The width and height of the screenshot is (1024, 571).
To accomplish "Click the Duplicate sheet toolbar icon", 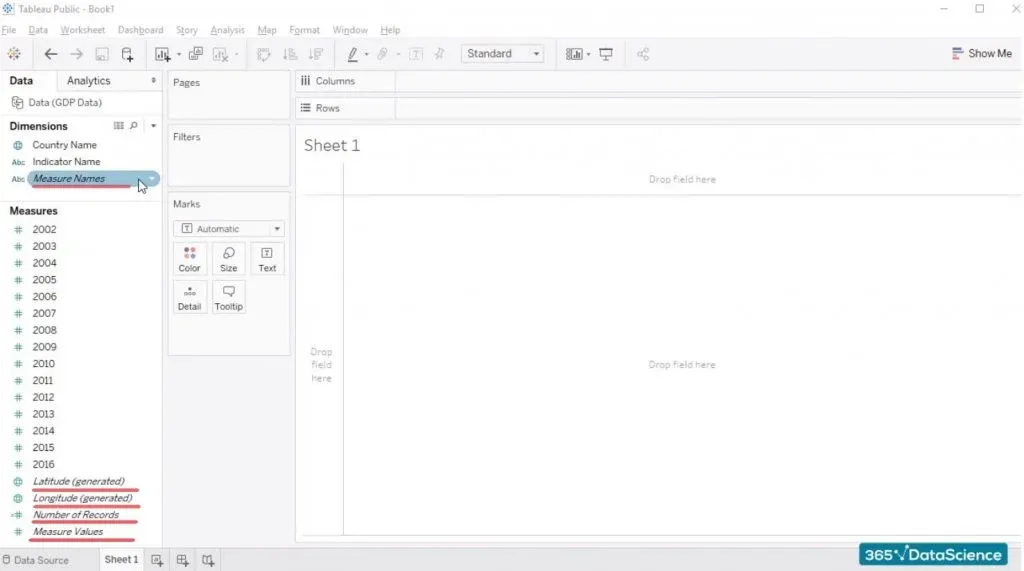I will (x=195, y=54).
